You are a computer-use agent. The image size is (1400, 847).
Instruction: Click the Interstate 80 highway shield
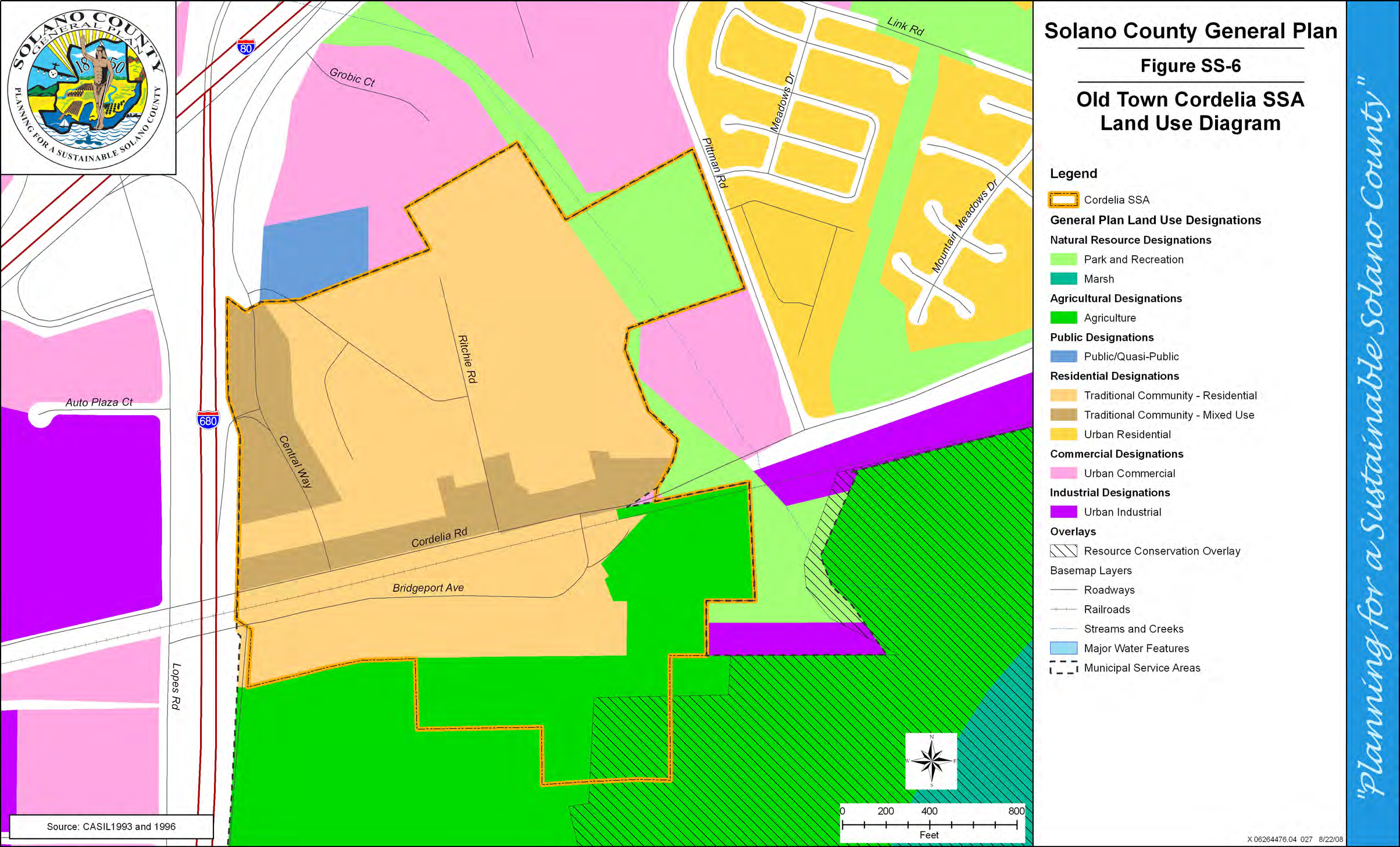245,48
